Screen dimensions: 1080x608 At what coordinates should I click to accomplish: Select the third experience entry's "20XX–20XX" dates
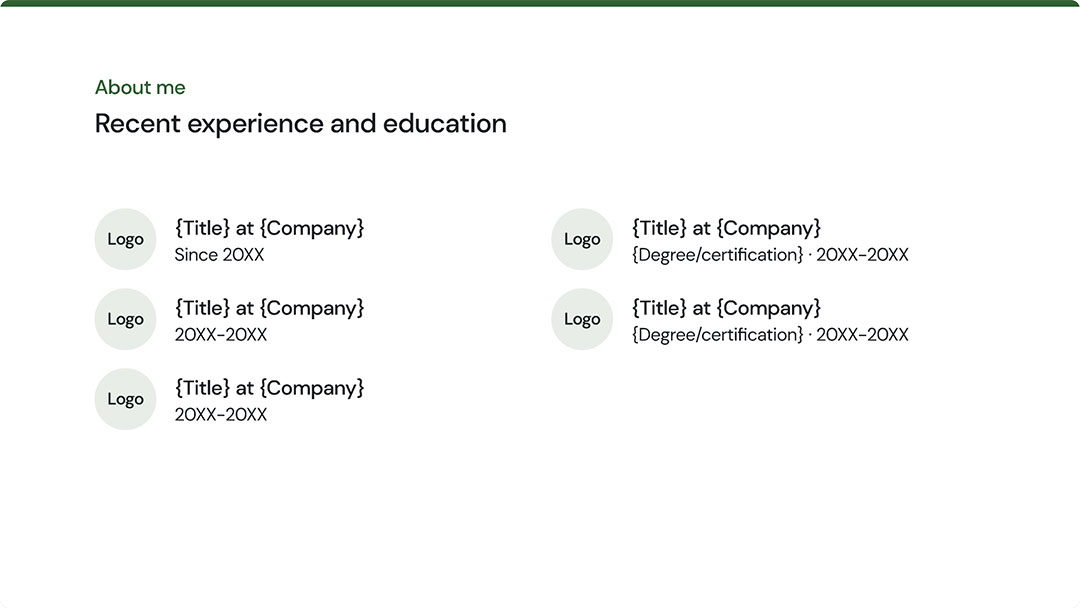tap(221, 415)
